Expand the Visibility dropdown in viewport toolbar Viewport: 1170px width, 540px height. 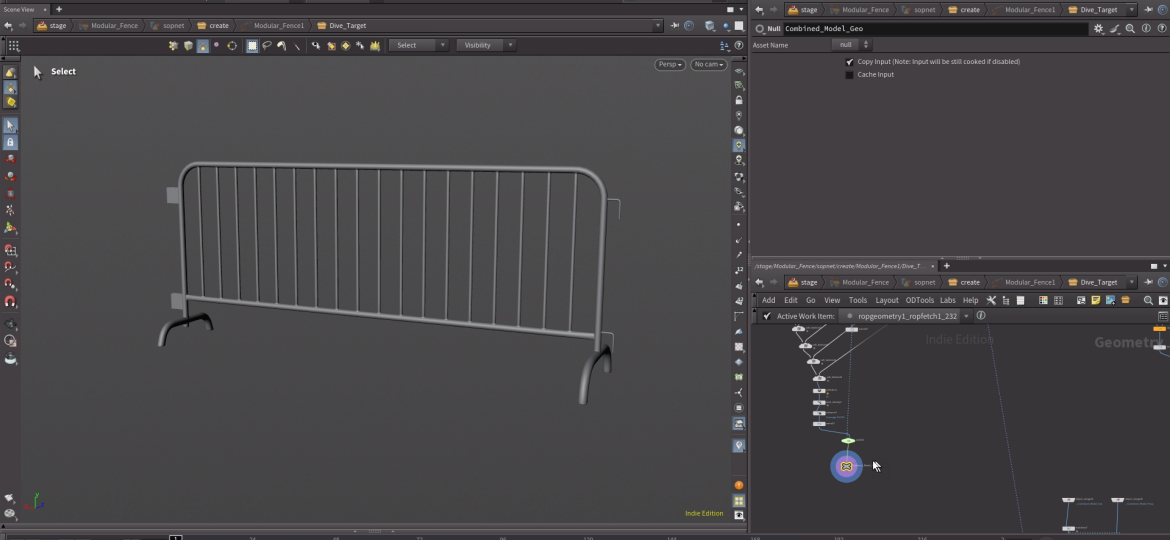pyautogui.click(x=486, y=45)
